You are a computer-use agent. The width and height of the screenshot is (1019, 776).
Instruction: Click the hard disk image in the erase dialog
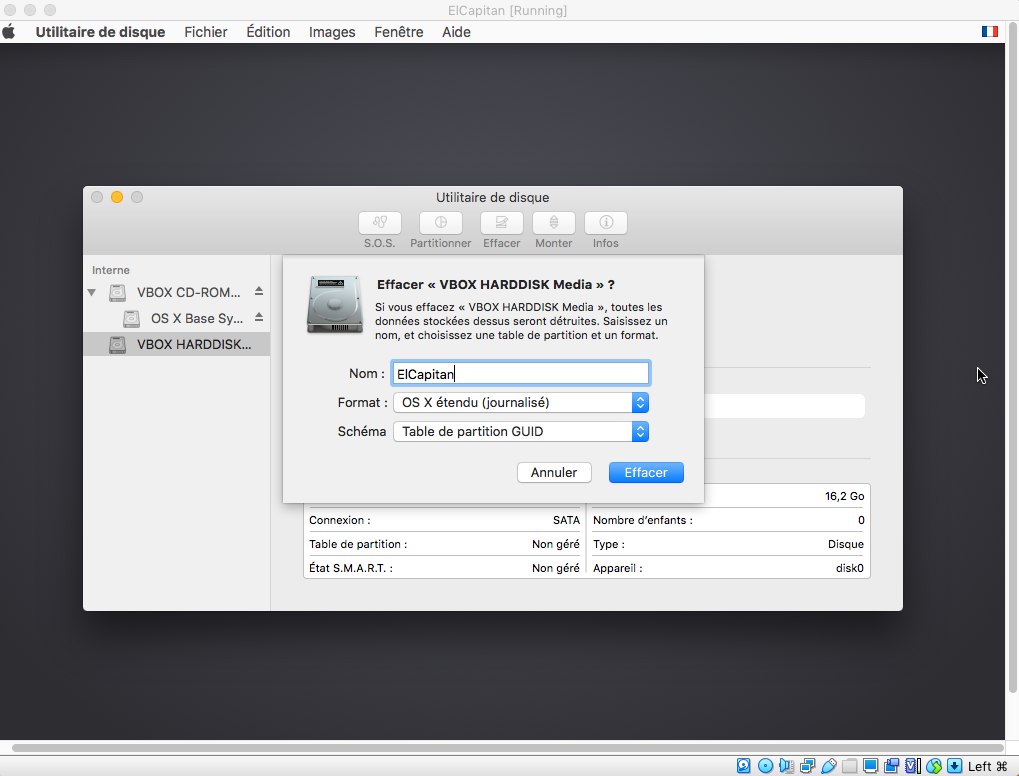335,304
